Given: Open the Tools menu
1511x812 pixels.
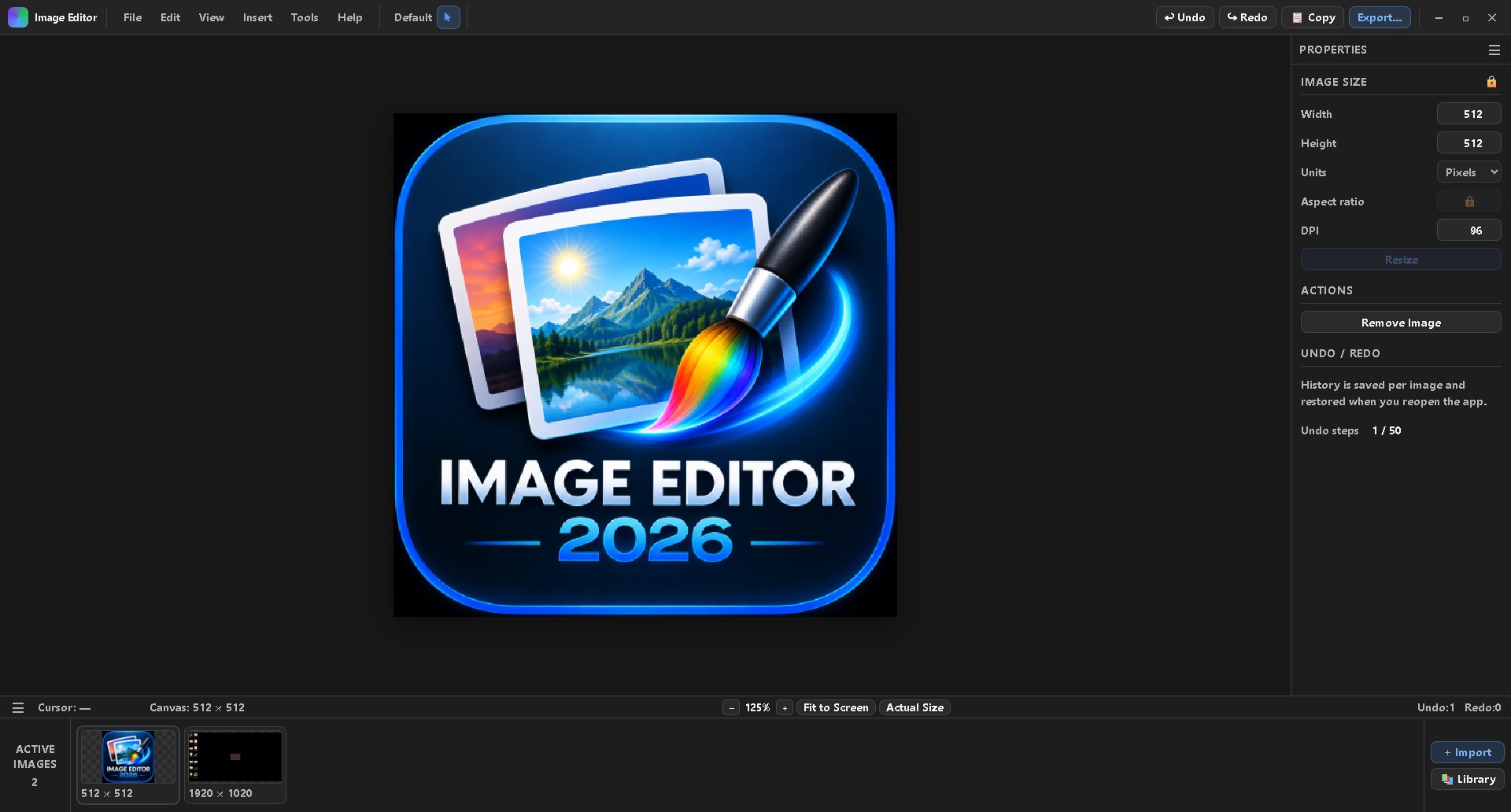Looking at the screenshot, I should point(305,17).
